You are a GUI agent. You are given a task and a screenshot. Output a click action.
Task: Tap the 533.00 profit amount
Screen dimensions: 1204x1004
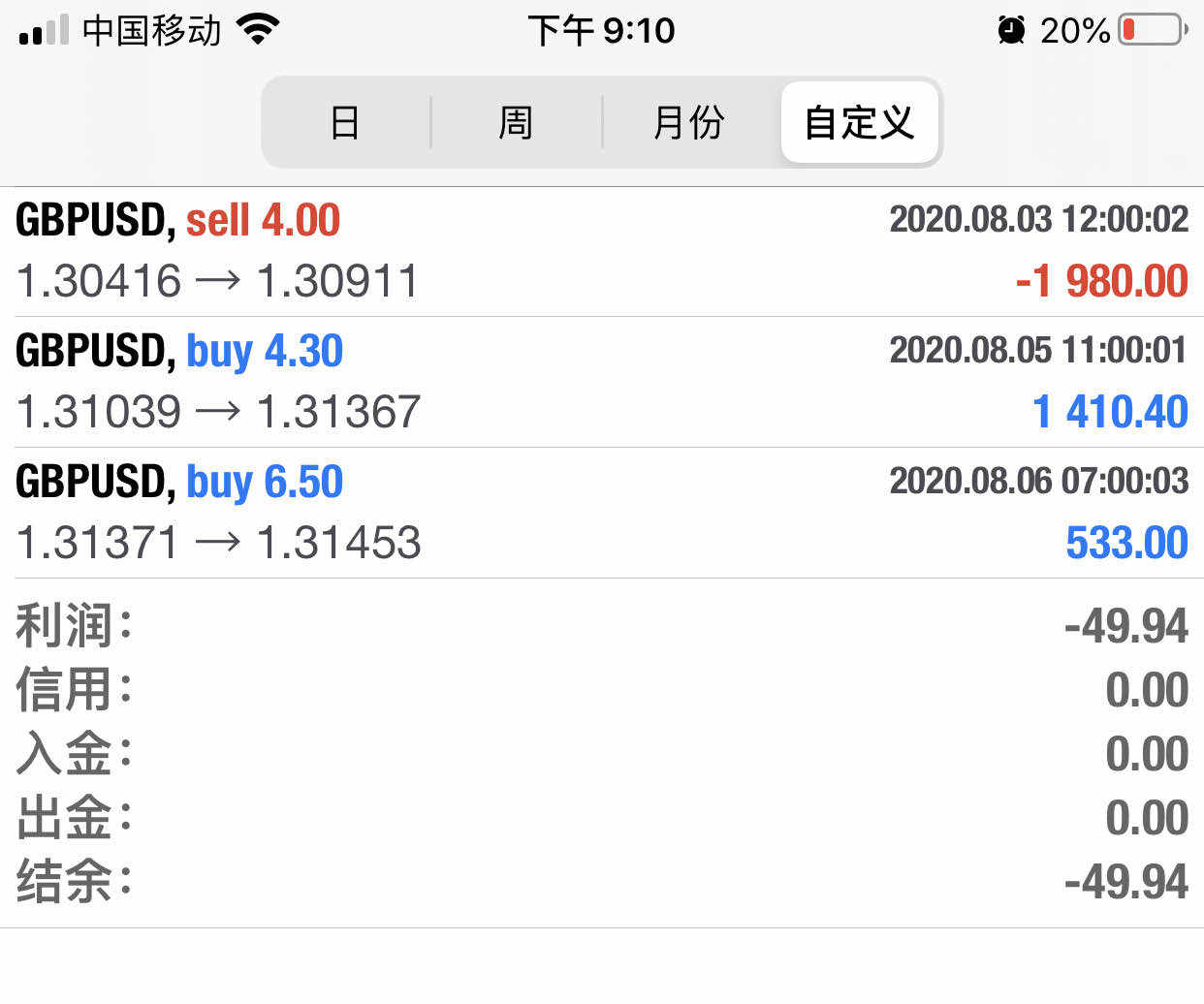click(1126, 543)
